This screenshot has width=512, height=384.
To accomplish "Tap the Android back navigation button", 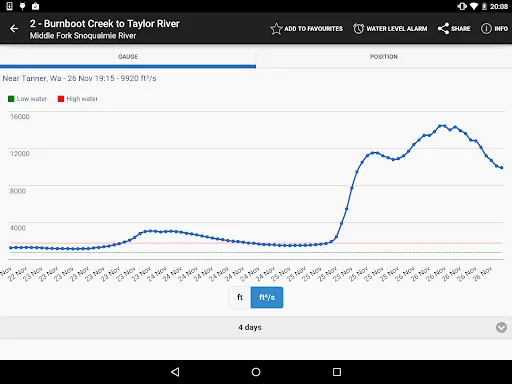I will click(x=175, y=372).
